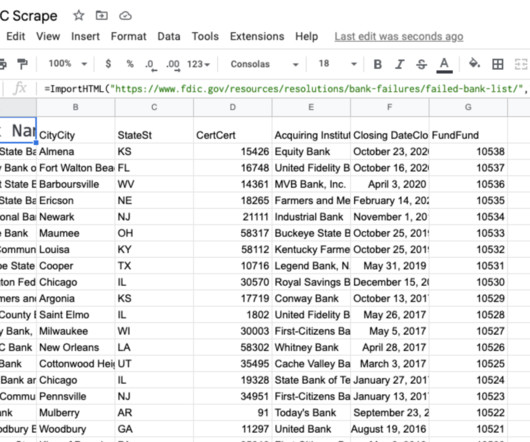Increase decimal places
Screen dimensions: 530x442
[173, 64]
